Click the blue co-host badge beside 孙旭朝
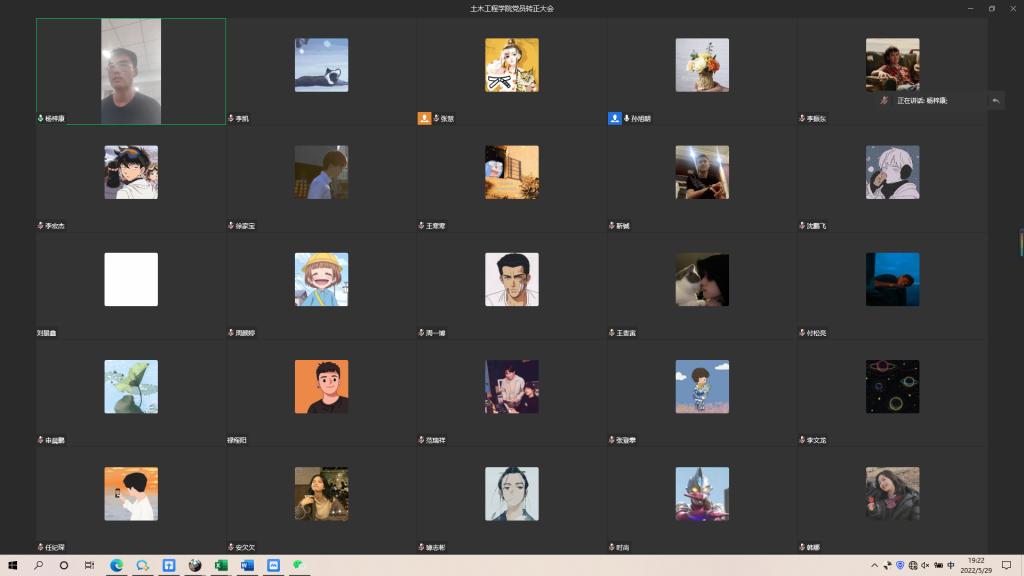The height and width of the screenshot is (576, 1024). tap(615, 118)
